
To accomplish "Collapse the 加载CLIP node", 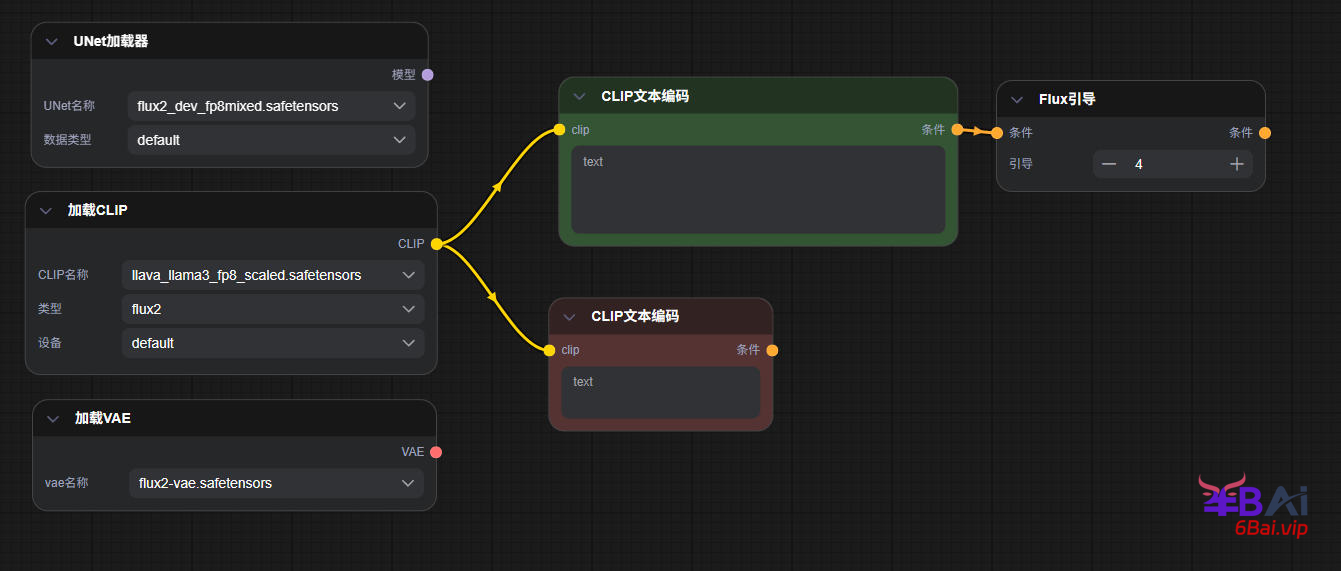I will coord(45,211).
